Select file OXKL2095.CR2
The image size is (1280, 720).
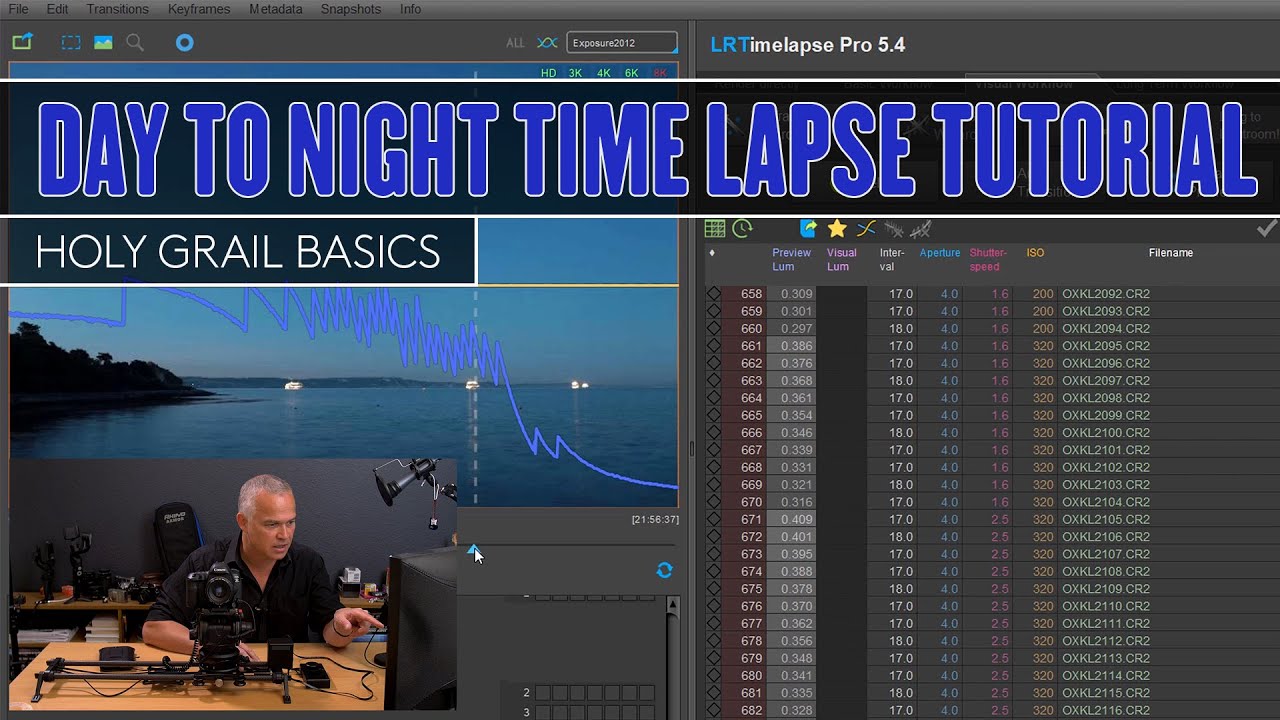1106,346
